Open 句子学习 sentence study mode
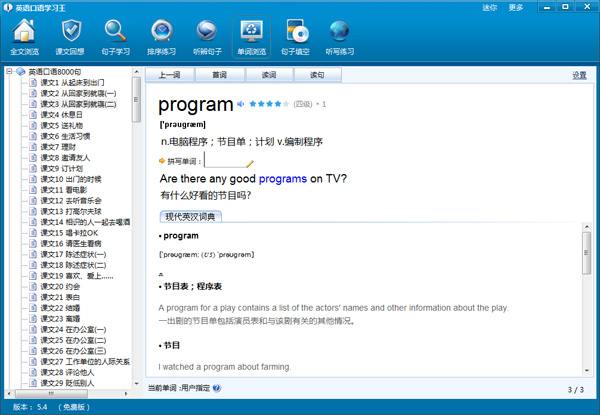 (x=116, y=37)
